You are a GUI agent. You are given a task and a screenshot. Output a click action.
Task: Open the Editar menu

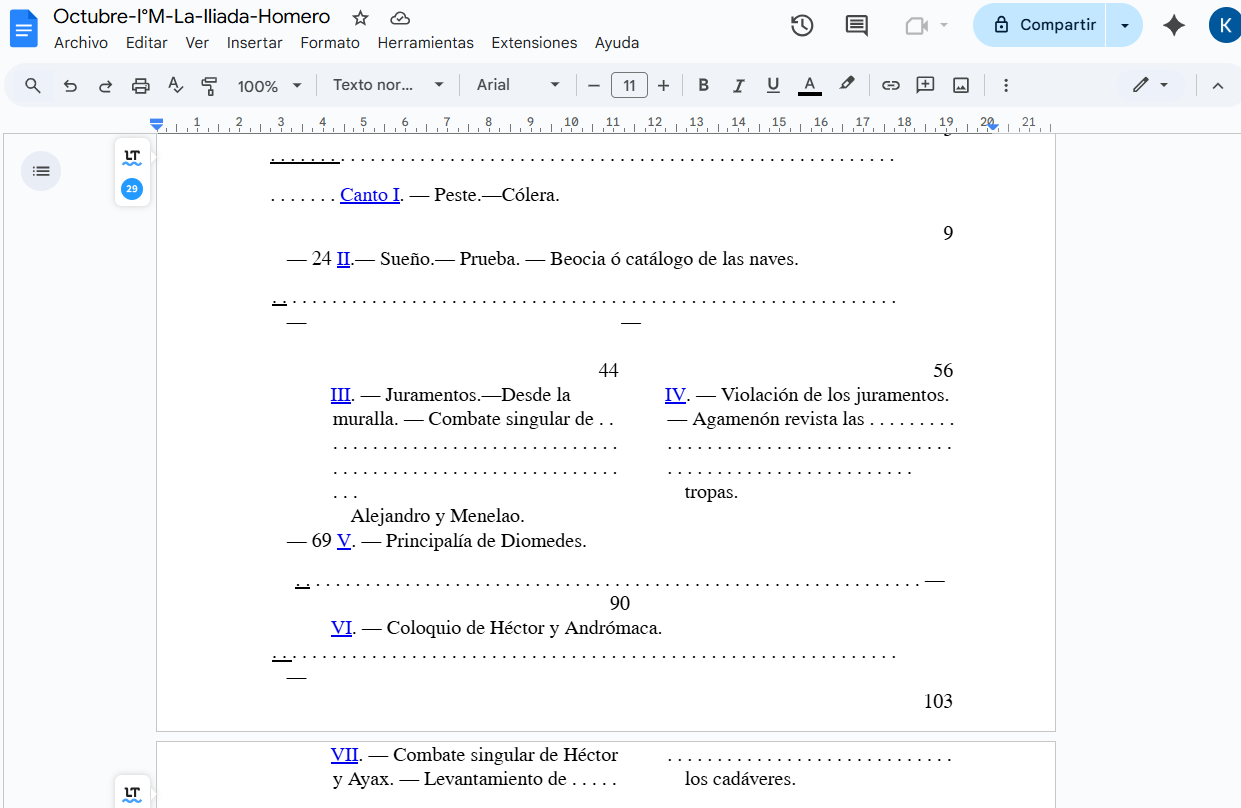146,43
